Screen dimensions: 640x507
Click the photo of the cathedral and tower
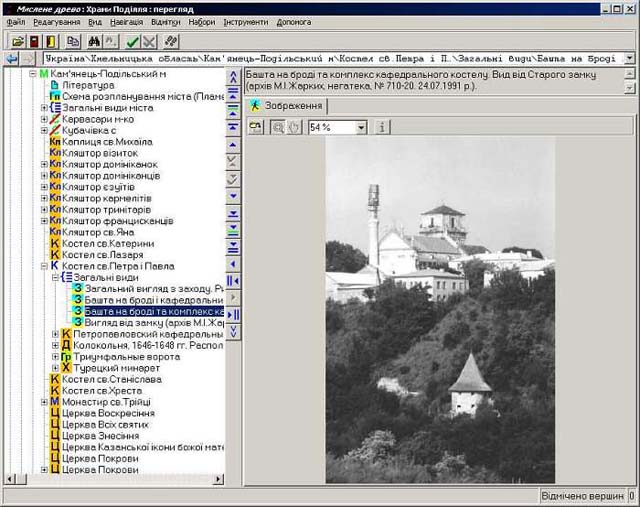440,310
